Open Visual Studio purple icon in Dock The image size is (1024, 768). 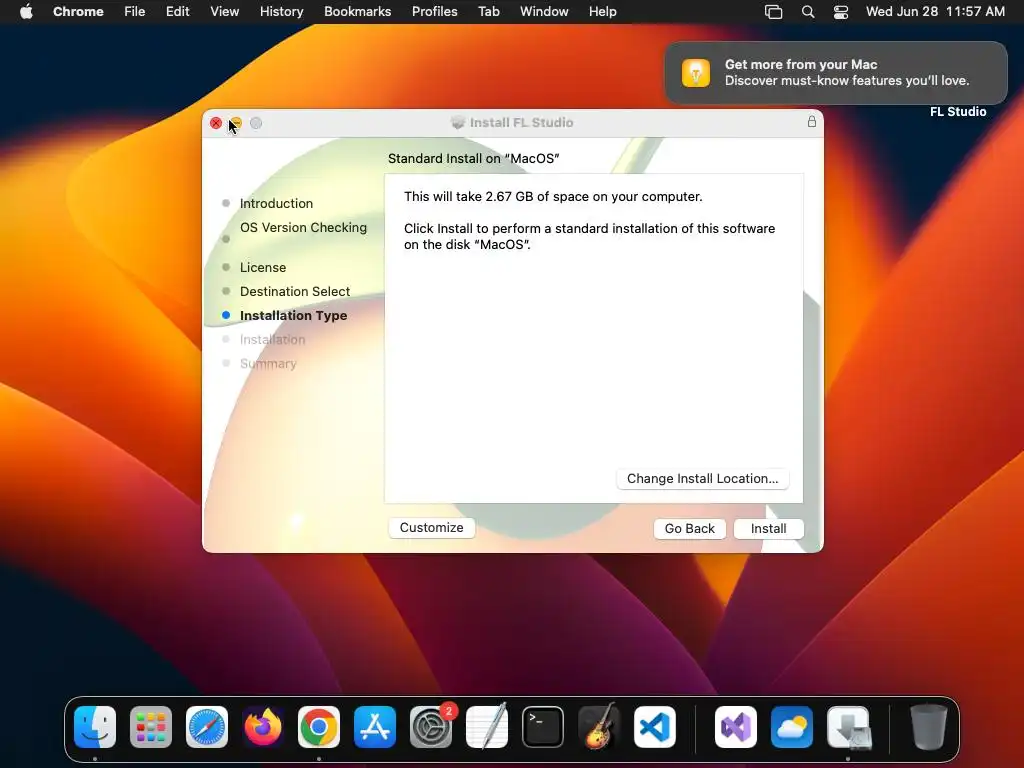click(x=736, y=727)
